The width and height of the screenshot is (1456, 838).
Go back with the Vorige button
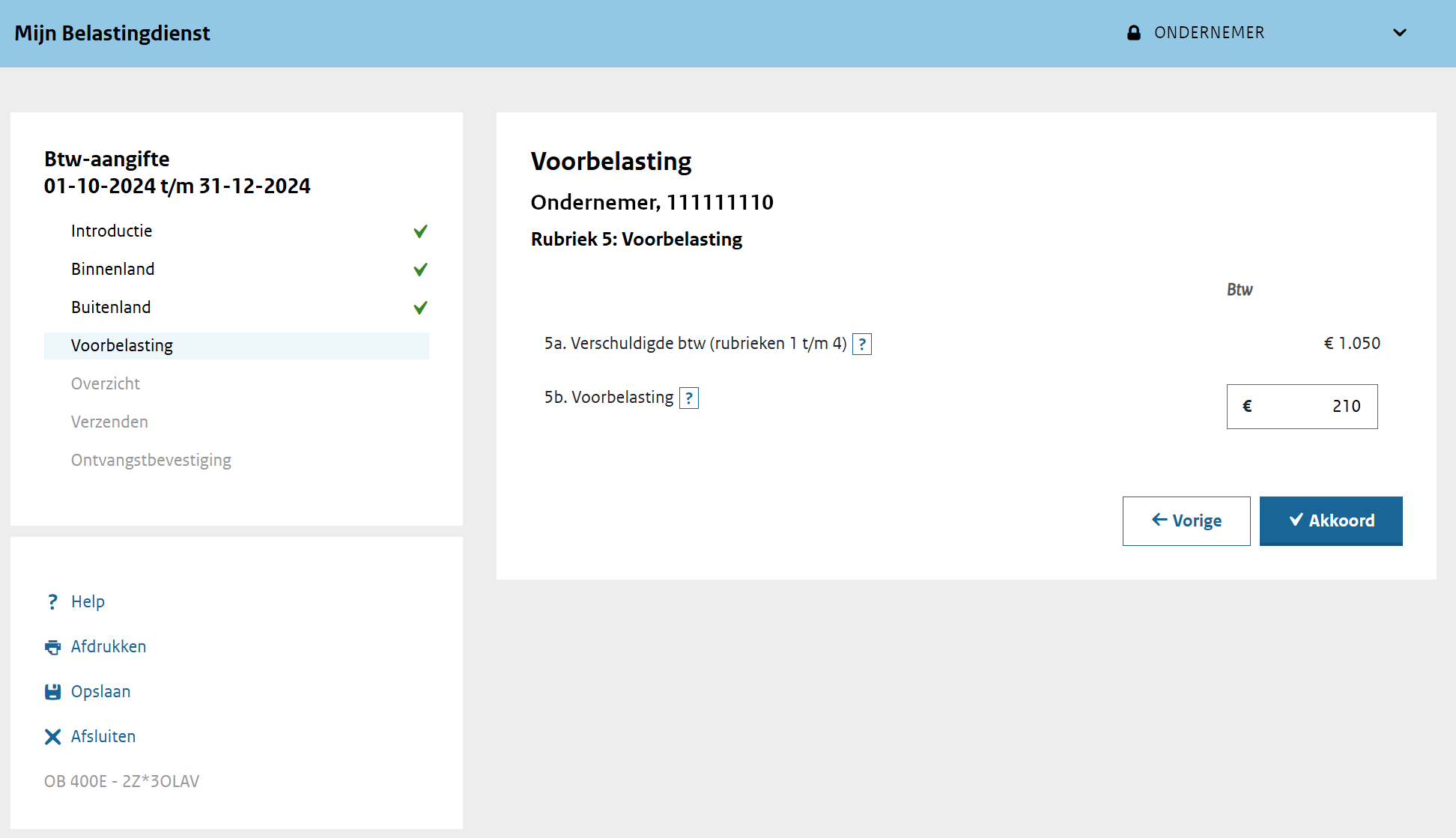click(1186, 520)
